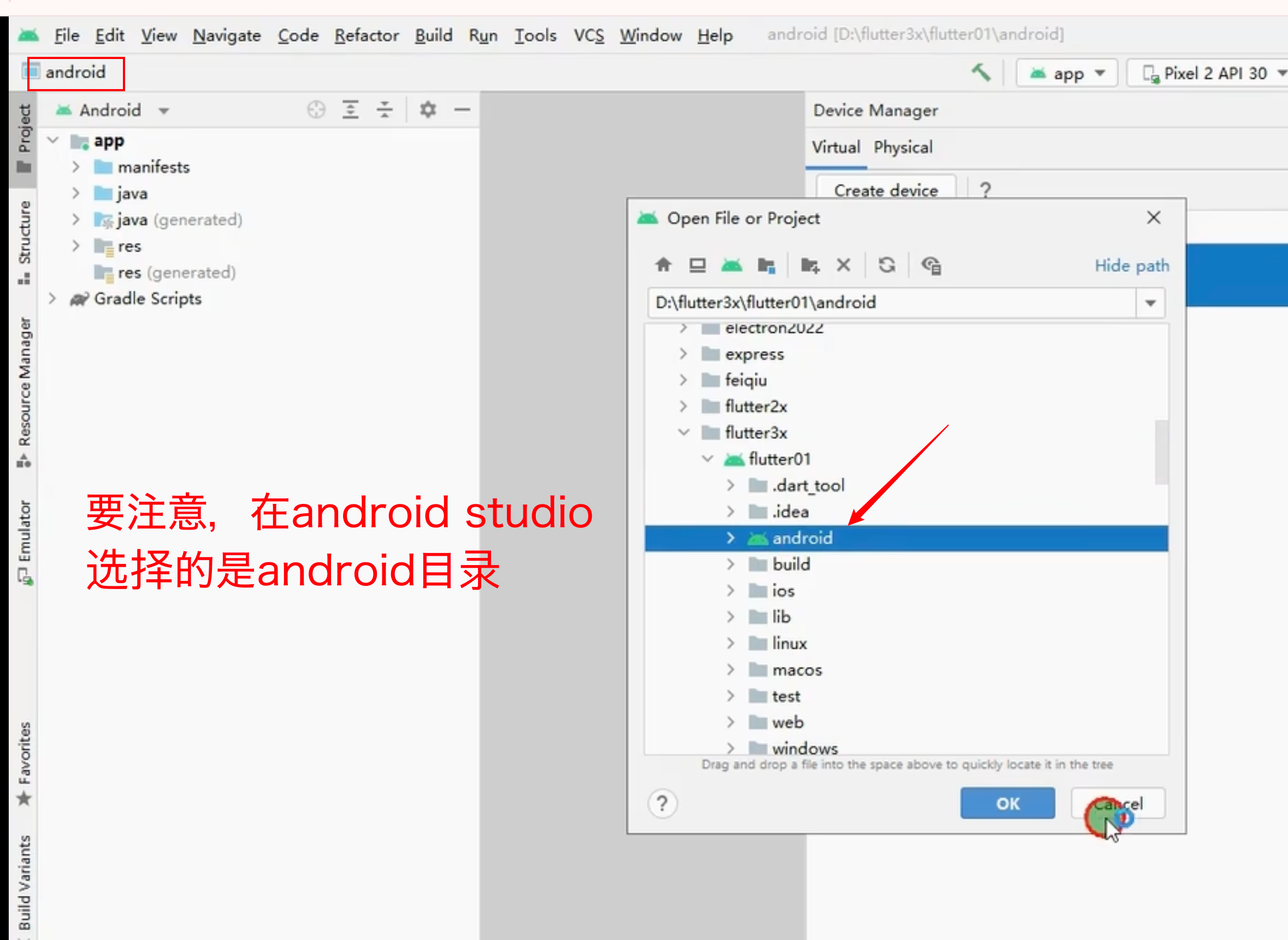Expand the manifests folder

pos(76,166)
